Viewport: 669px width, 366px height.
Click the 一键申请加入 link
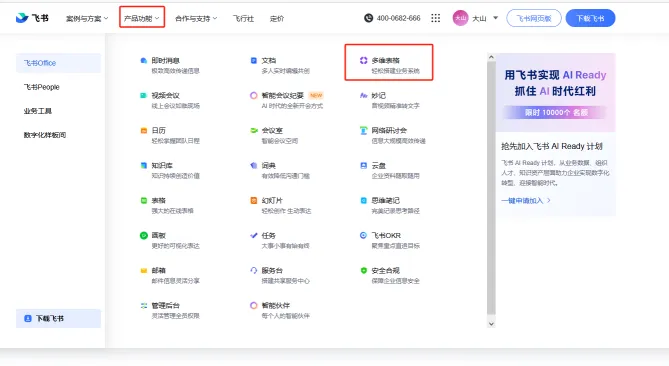pyautogui.click(x=526, y=200)
